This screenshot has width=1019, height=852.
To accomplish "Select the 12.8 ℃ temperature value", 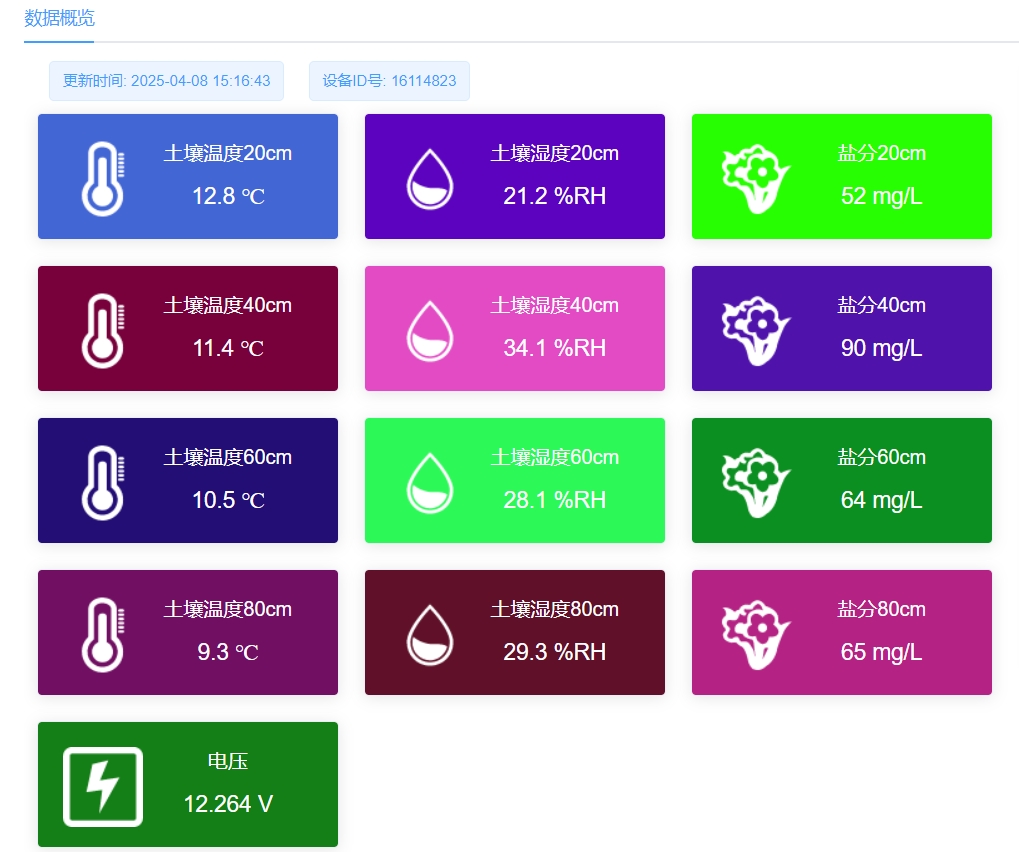I will click(228, 196).
